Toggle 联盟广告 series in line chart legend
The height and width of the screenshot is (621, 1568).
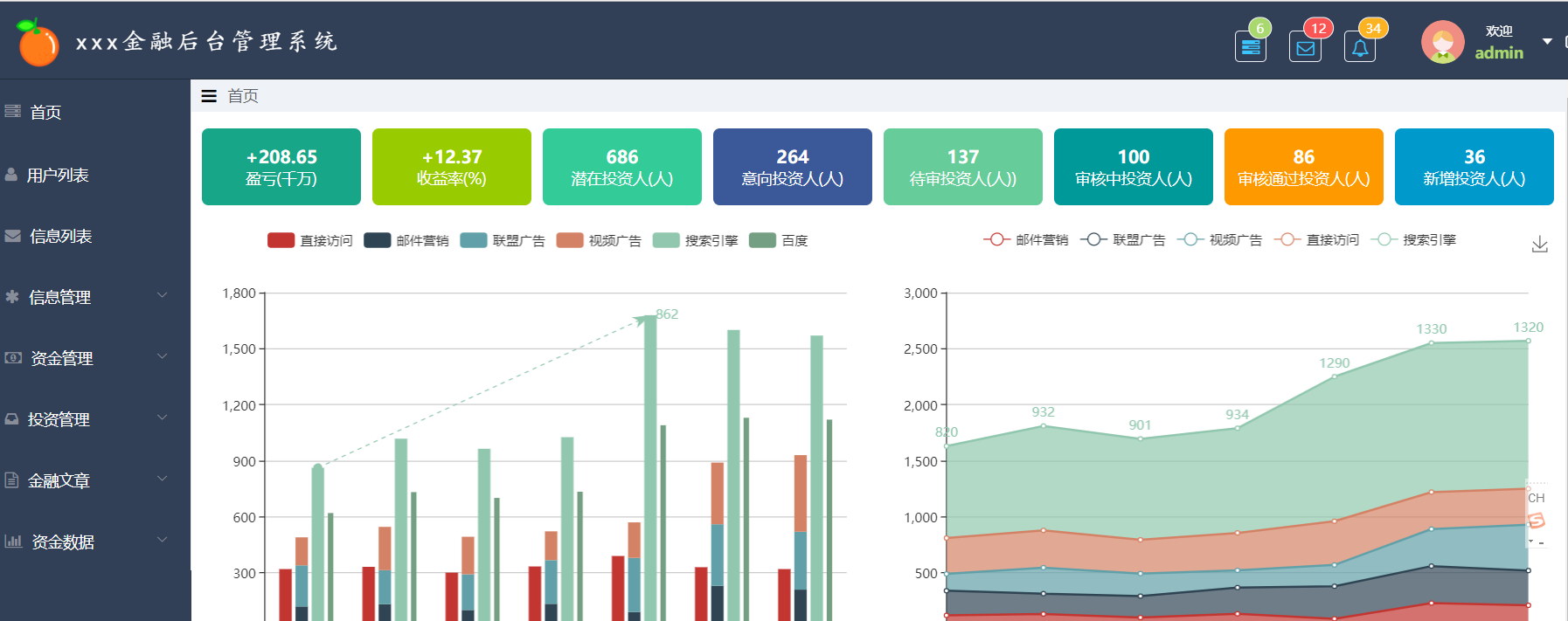(x=1123, y=239)
